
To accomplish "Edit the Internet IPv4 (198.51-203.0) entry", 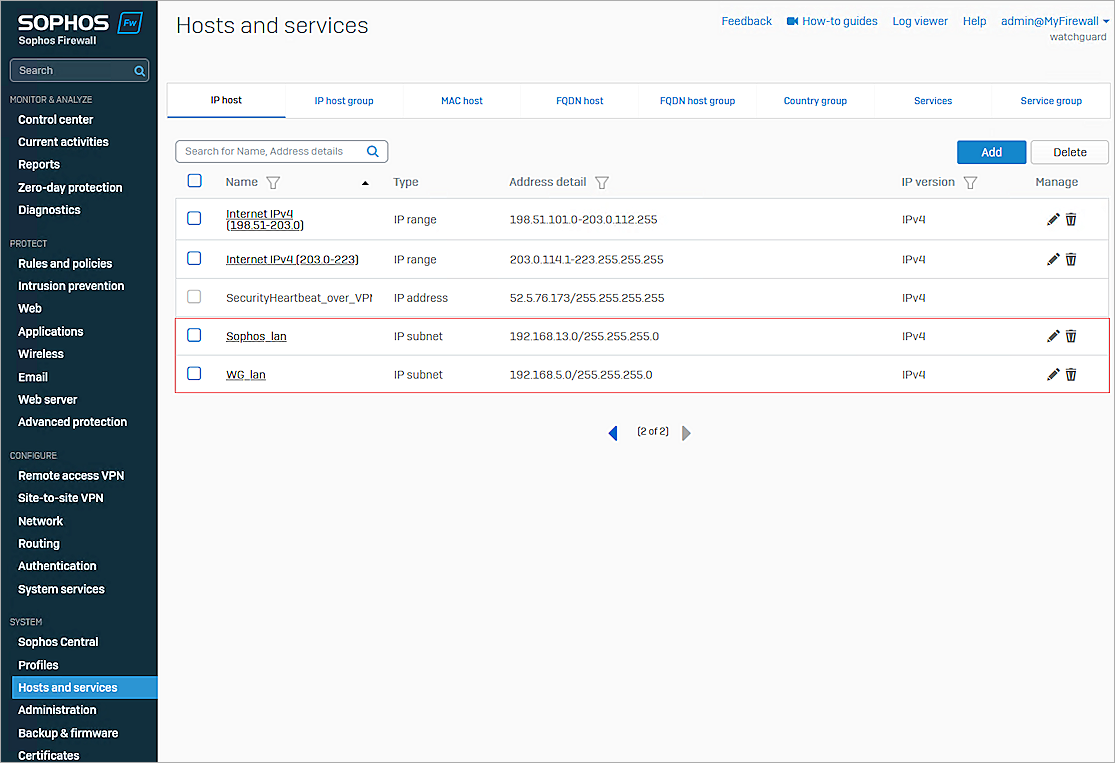I will pos(1053,219).
